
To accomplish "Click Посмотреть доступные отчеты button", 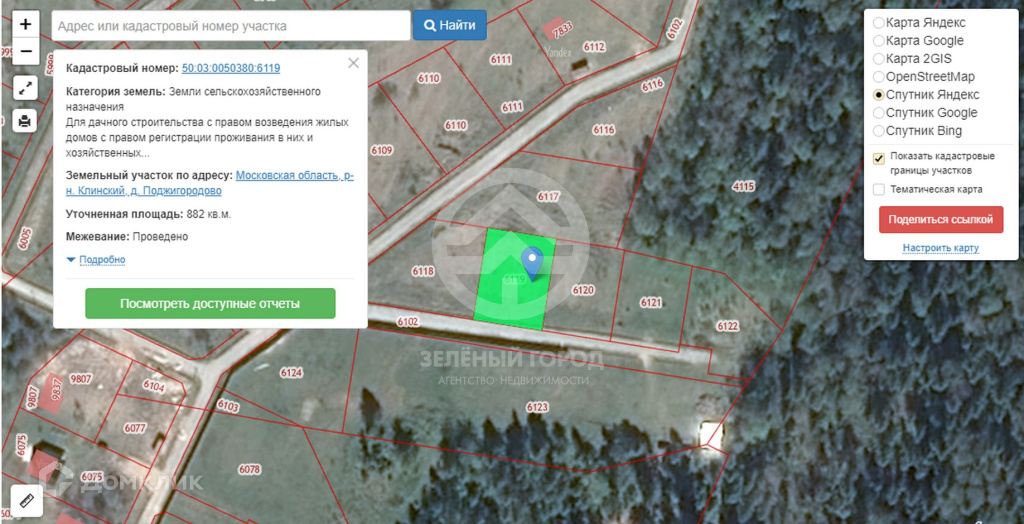I will click(210, 304).
